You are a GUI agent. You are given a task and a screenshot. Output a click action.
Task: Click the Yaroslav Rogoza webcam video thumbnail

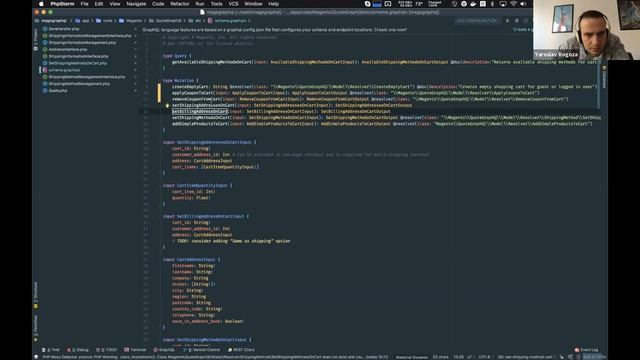click(587, 30)
